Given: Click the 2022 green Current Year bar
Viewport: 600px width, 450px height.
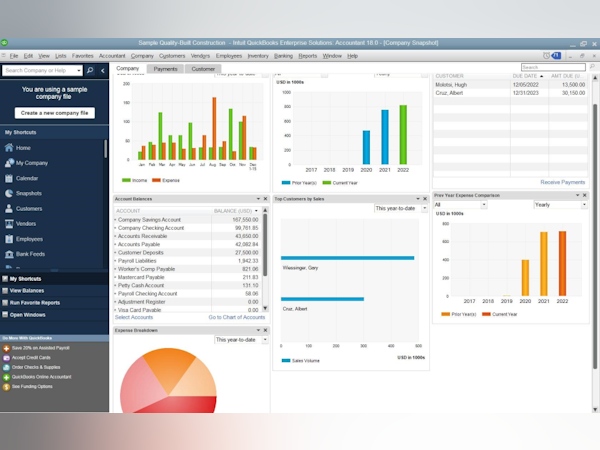Looking at the screenshot, I should point(403,135).
